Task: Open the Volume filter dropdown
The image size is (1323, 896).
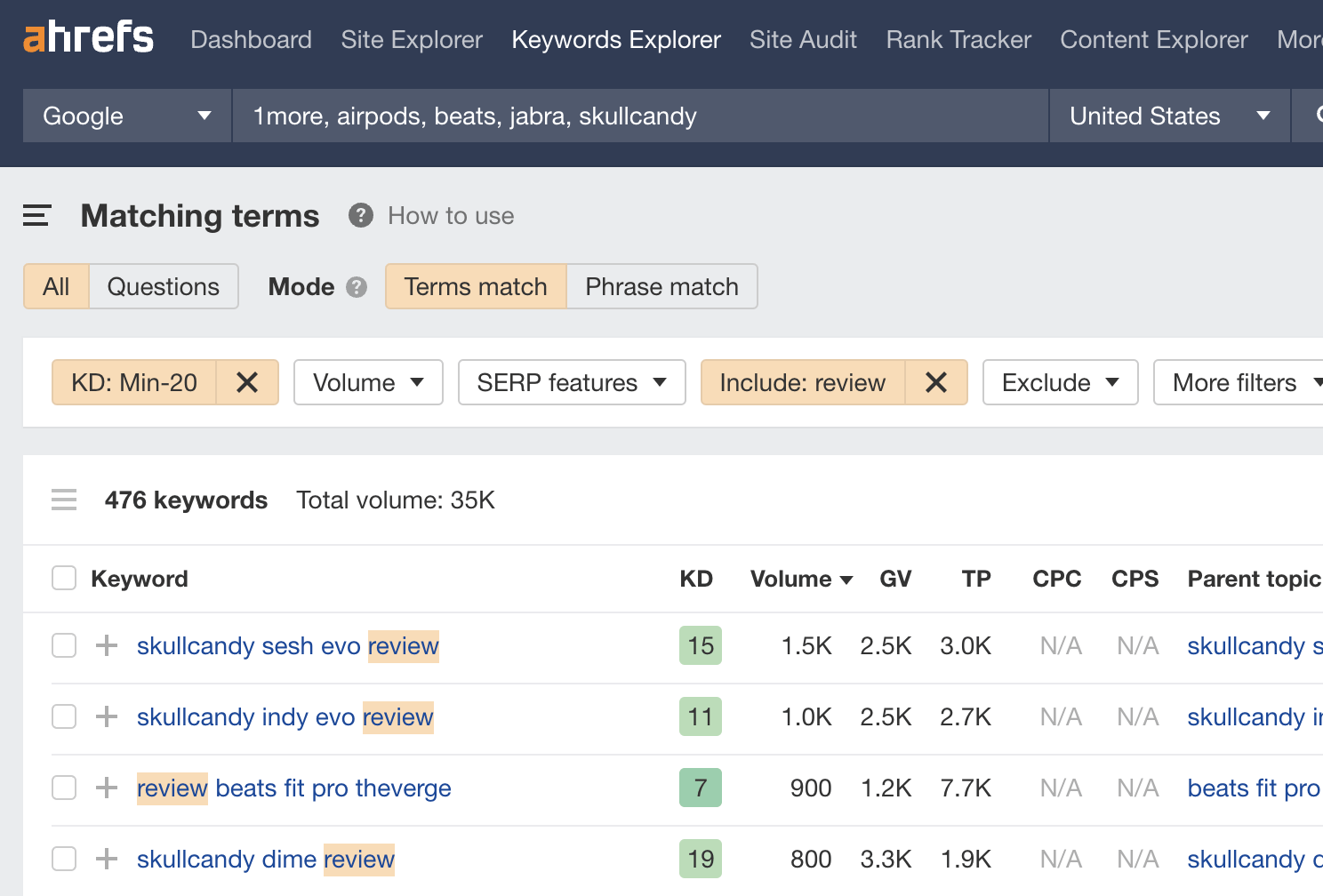Action: (367, 382)
